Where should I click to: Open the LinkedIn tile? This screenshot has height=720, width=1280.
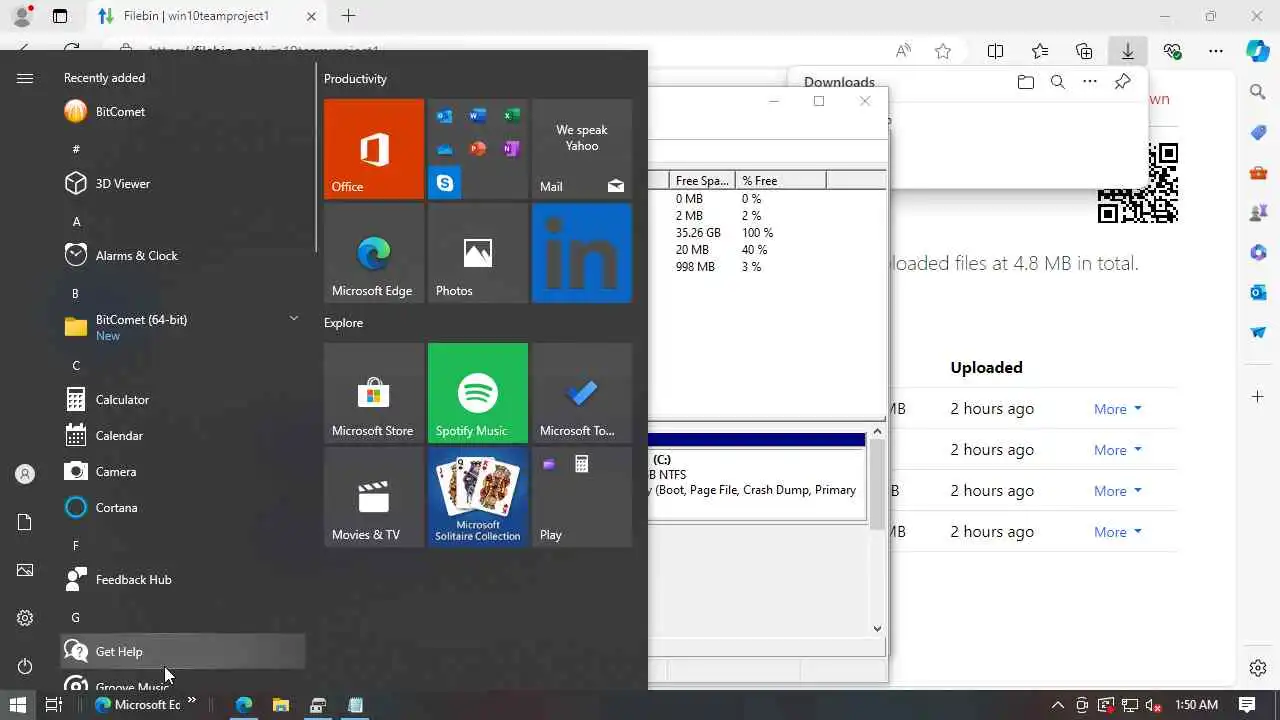[x=582, y=253]
